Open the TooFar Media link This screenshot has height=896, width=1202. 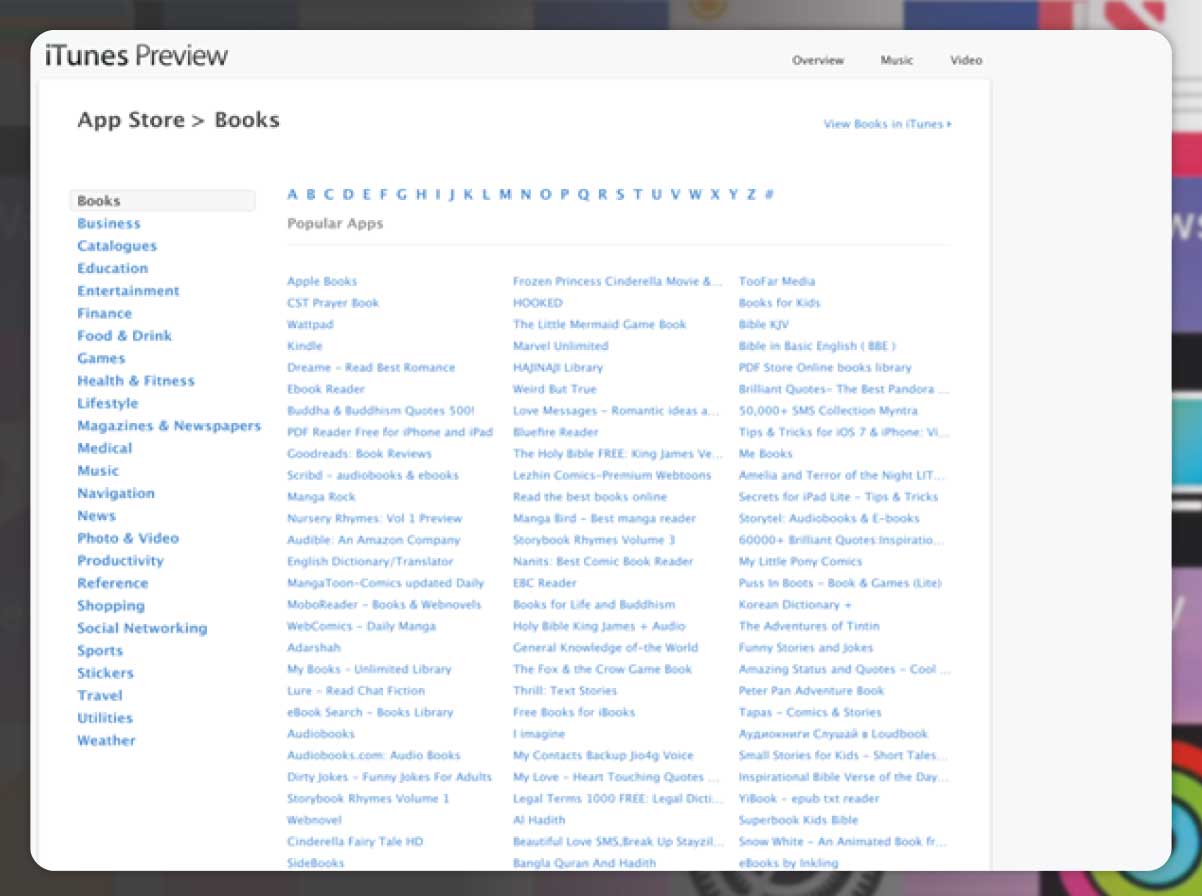click(x=777, y=282)
